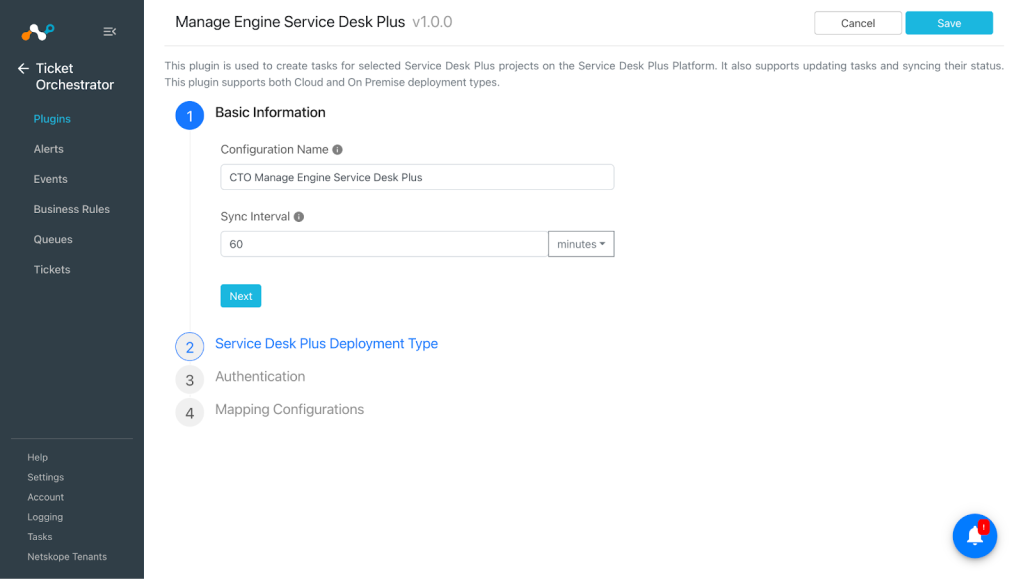The image size is (1024, 579).
Task: Select step 3 number circle
Action: [189, 380]
